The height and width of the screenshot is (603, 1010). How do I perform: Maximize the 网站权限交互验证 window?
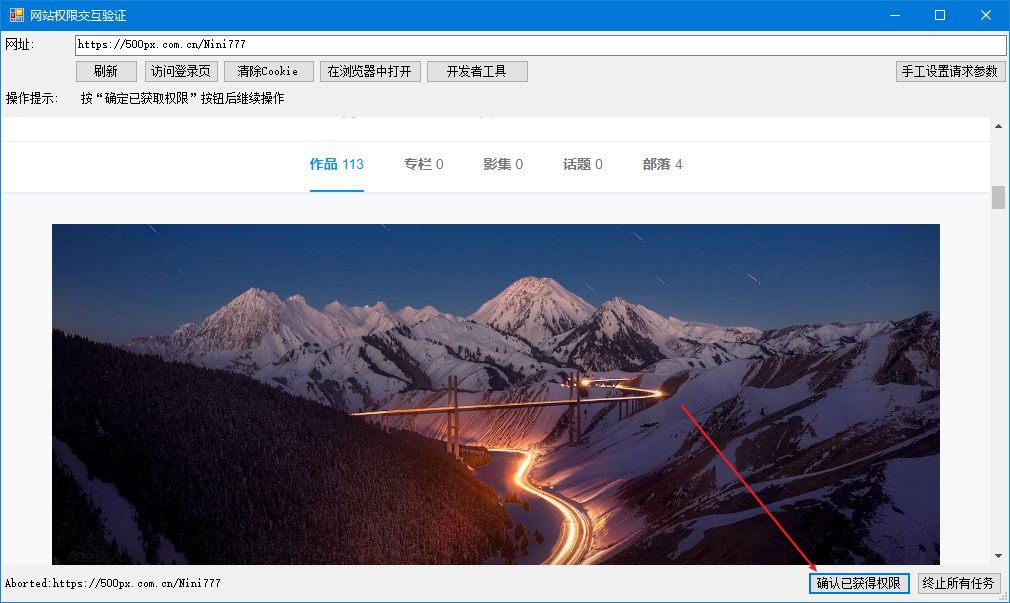coord(940,15)
